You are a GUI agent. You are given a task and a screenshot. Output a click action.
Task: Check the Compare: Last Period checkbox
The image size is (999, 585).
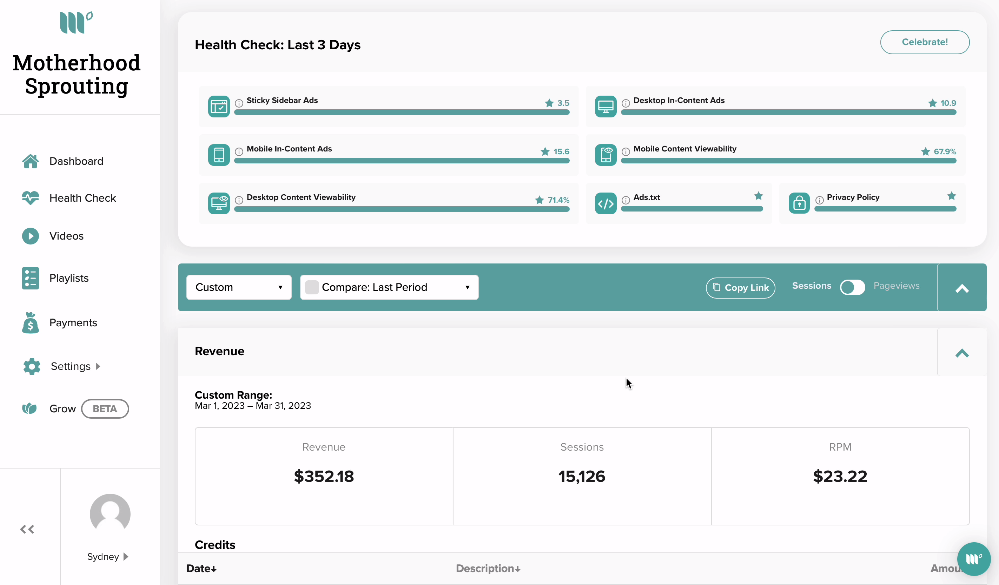(x=312, y=287)
